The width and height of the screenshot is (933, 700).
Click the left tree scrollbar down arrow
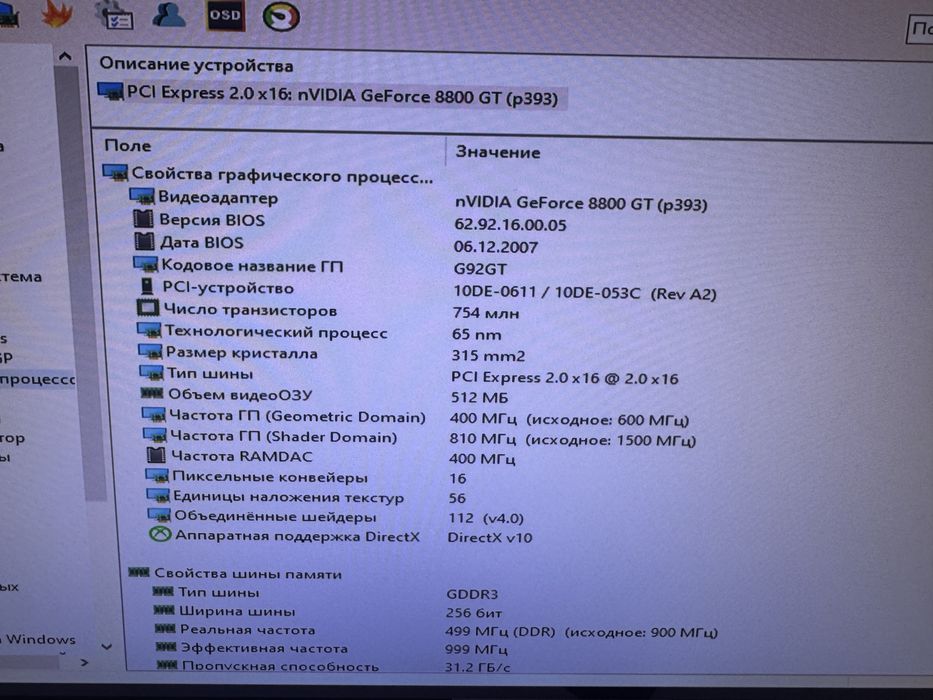point(107,646)
